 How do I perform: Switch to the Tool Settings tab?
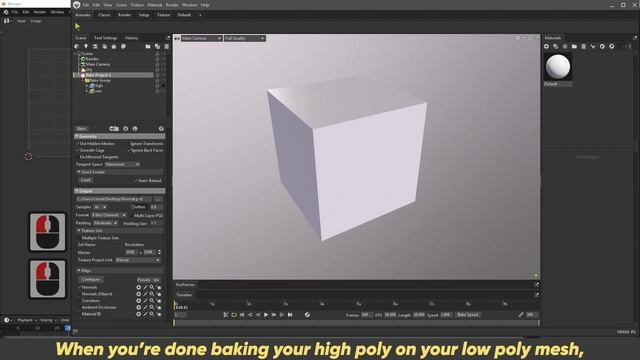[x=105, y=38]
